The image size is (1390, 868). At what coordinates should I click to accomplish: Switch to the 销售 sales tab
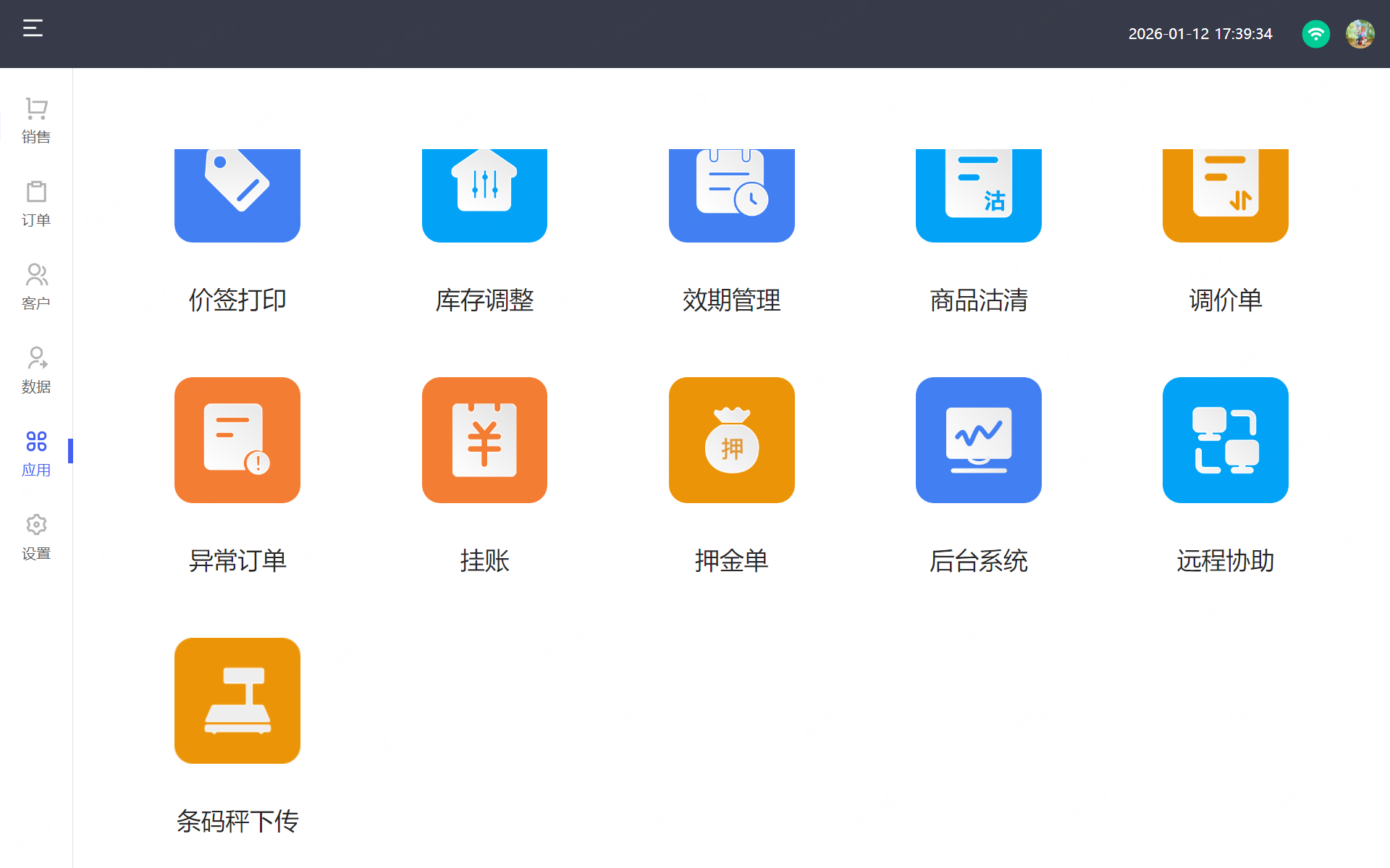[x=36, y=120]
